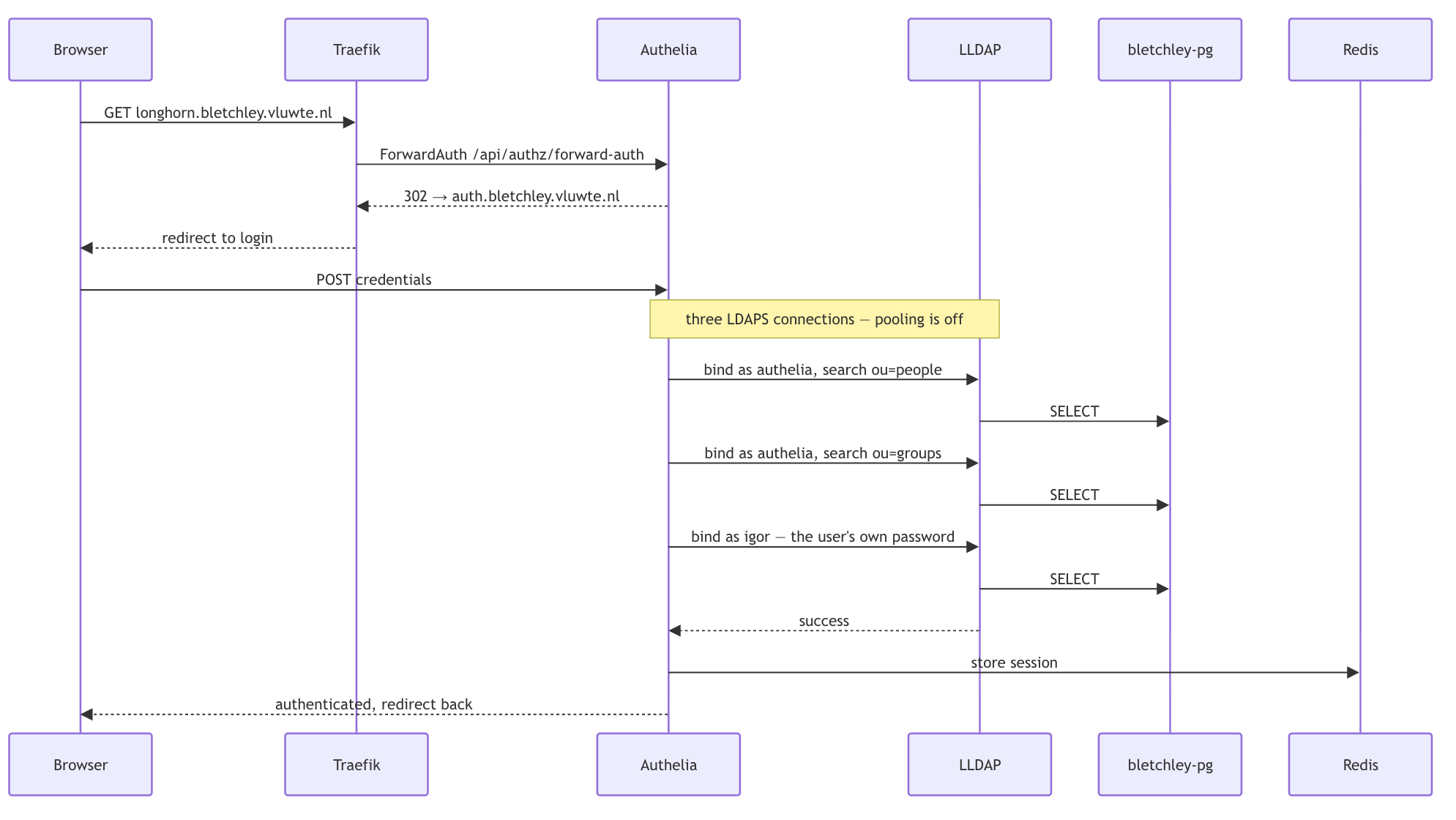Click the SELECT label below ou=people search

[1075, 411]
